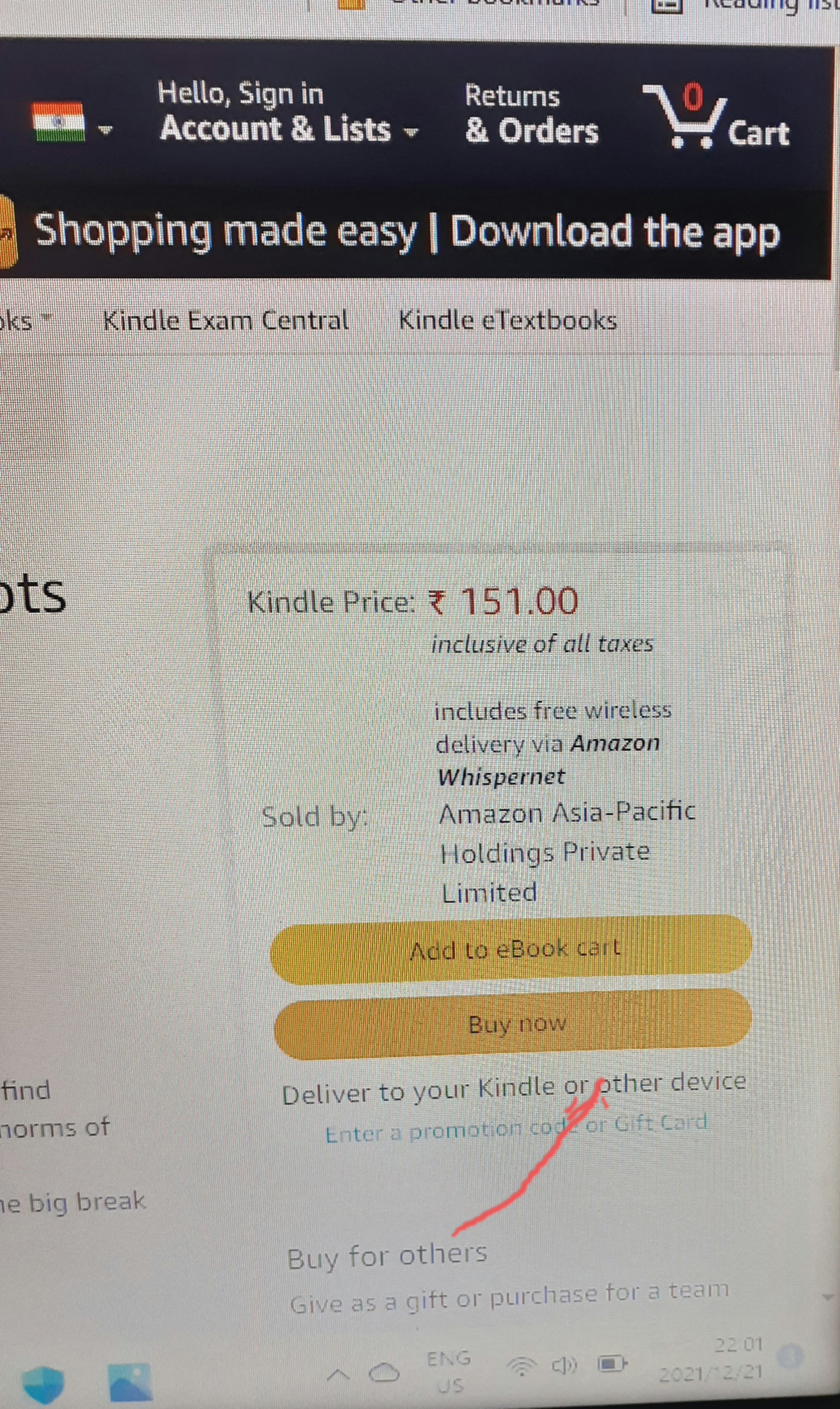Open the Kindle Exam Central tab
Screen dimensions: 840x1409
(226, 321)
